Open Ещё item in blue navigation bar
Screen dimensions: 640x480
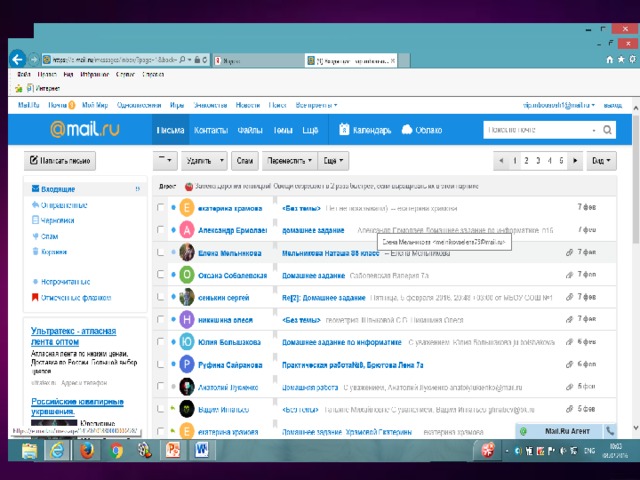(310, 130)
